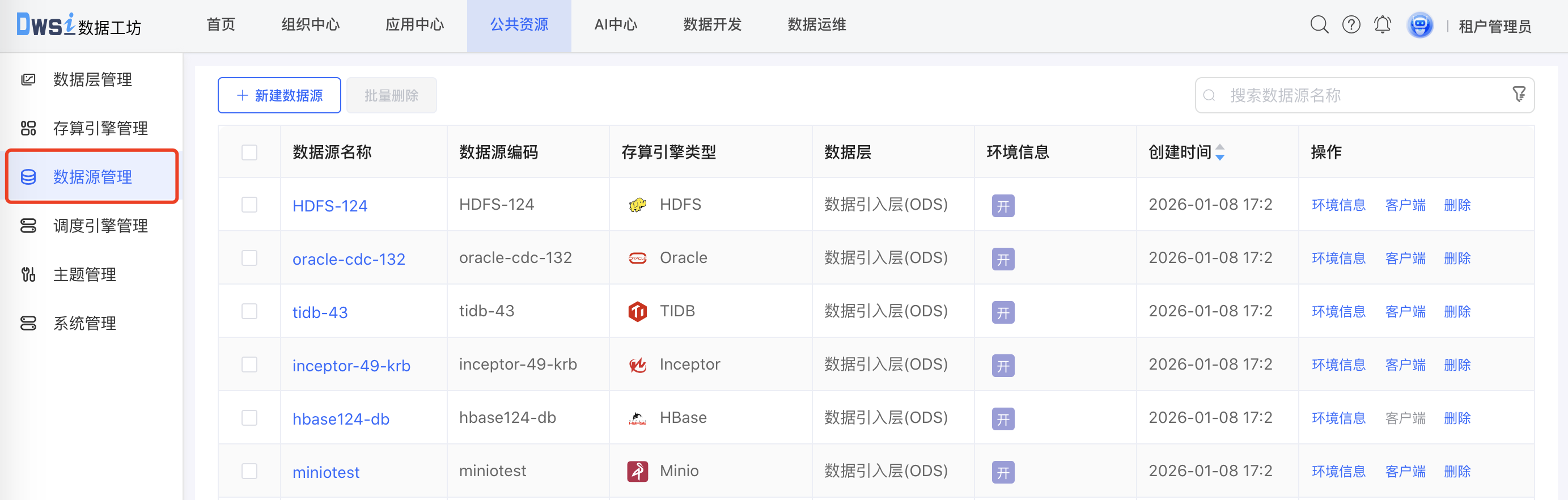Click the 数据层管理 sidebar icon
Screen dimensions: 1568x500
click(x=28, y=80)
